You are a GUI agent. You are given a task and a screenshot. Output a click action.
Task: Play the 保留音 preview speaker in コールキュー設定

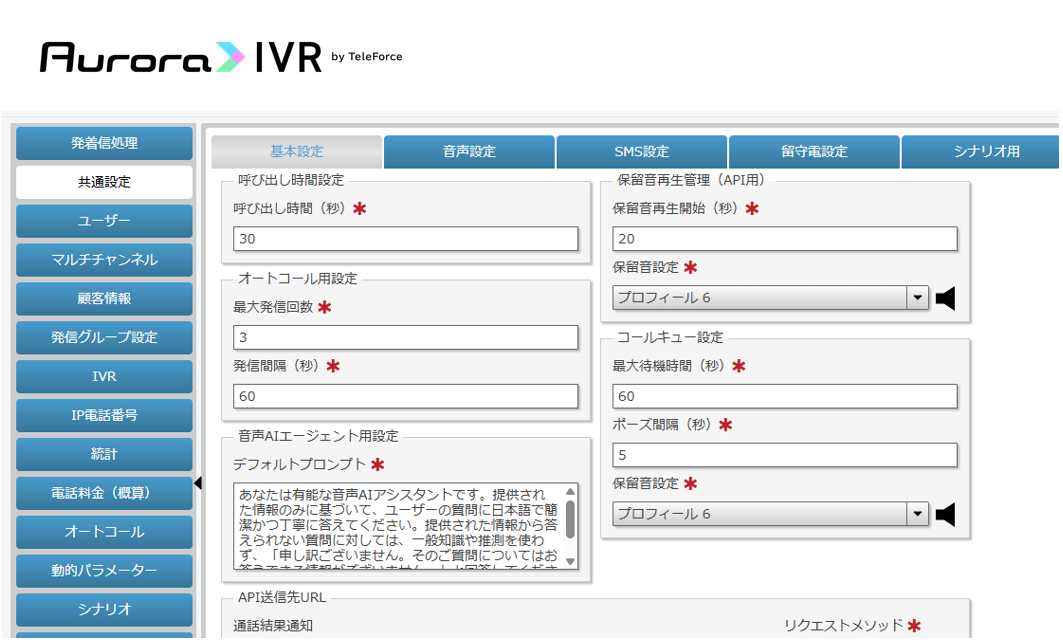click(945, 515)
